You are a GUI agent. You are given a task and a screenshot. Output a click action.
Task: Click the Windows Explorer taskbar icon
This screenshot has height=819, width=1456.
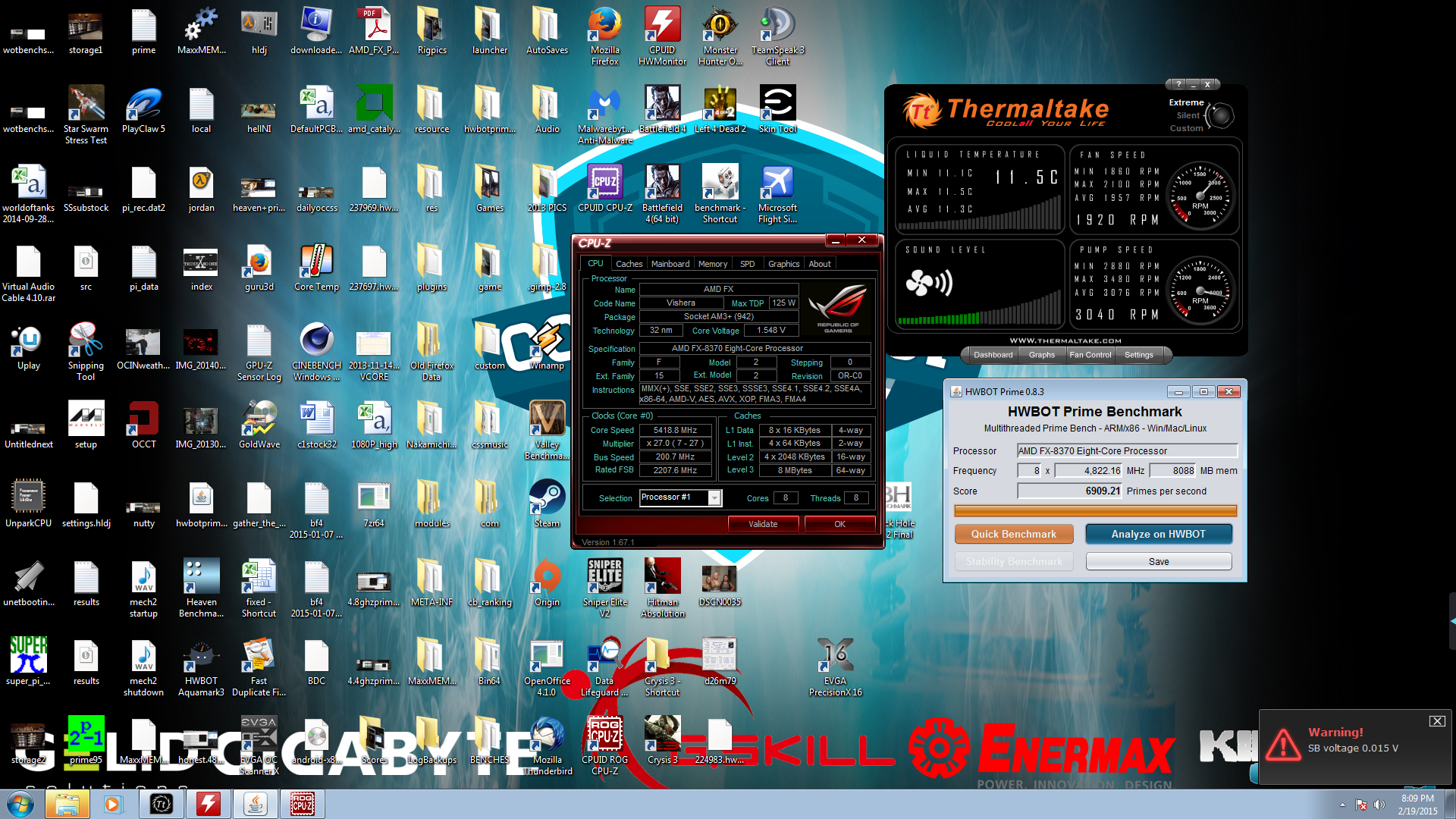[67, 804]
